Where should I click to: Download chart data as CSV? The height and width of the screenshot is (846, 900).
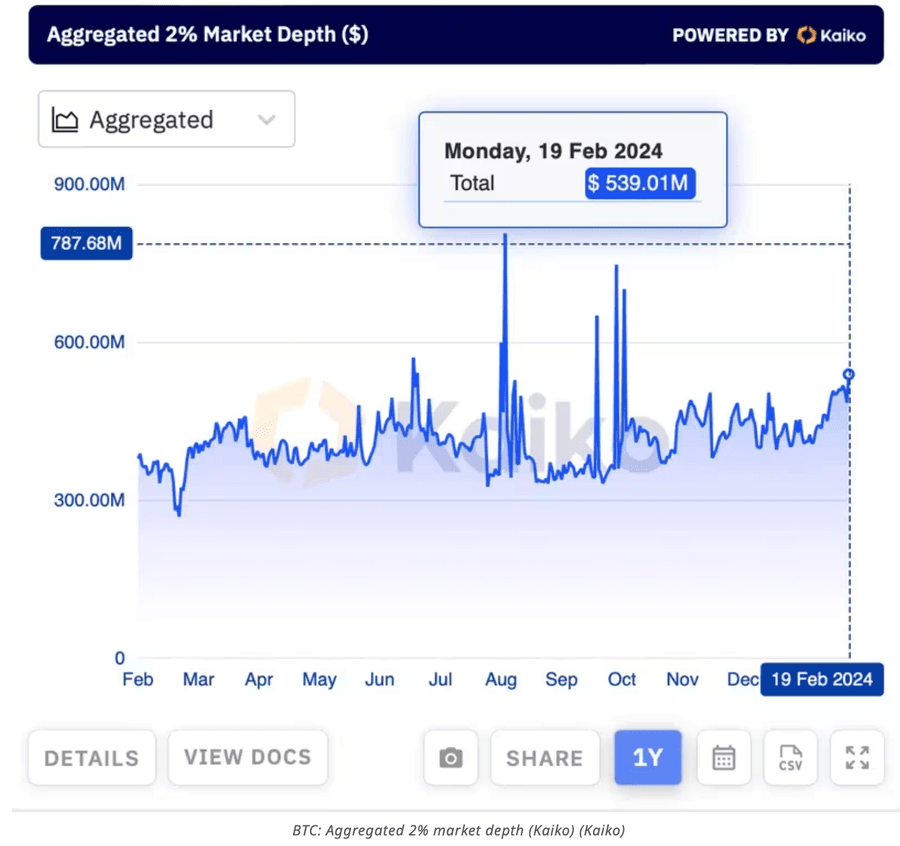click(790, 758)
